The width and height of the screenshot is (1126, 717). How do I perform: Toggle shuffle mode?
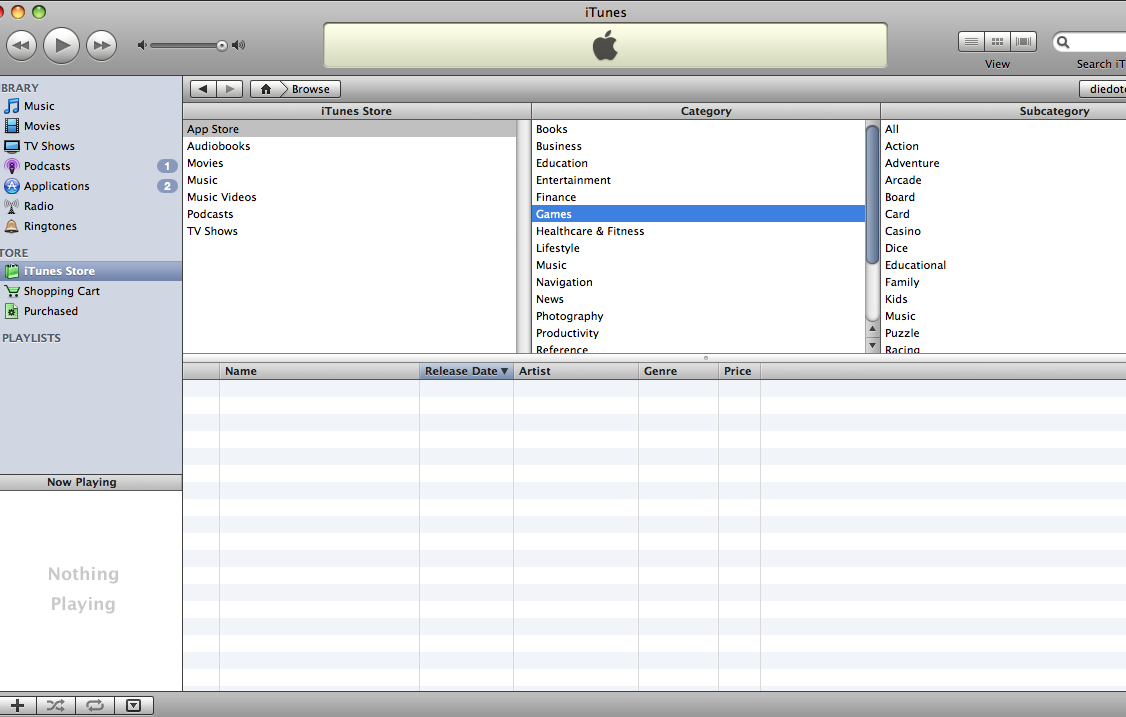(55, 706)
